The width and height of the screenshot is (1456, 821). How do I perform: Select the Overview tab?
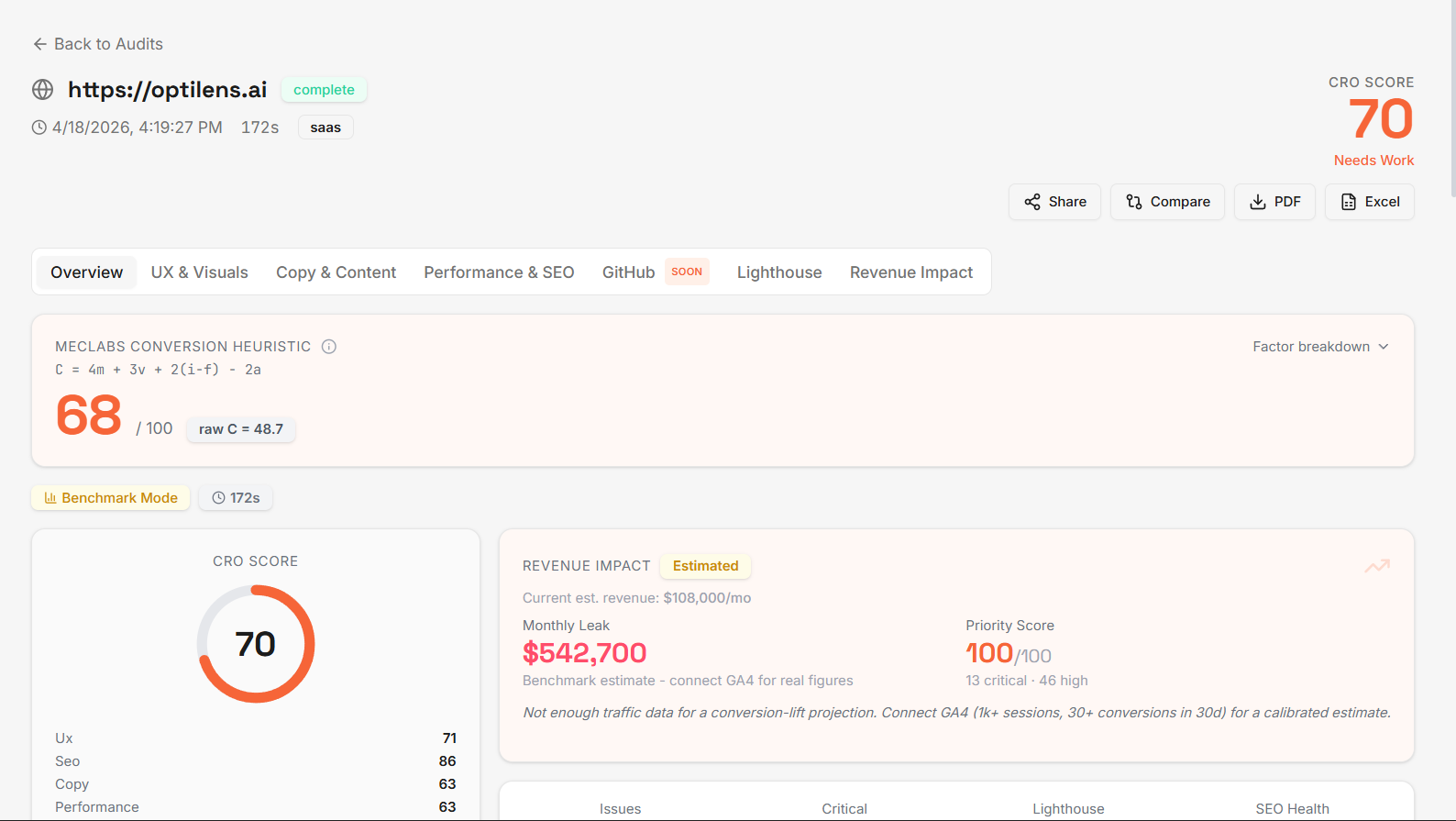(86, 272)
